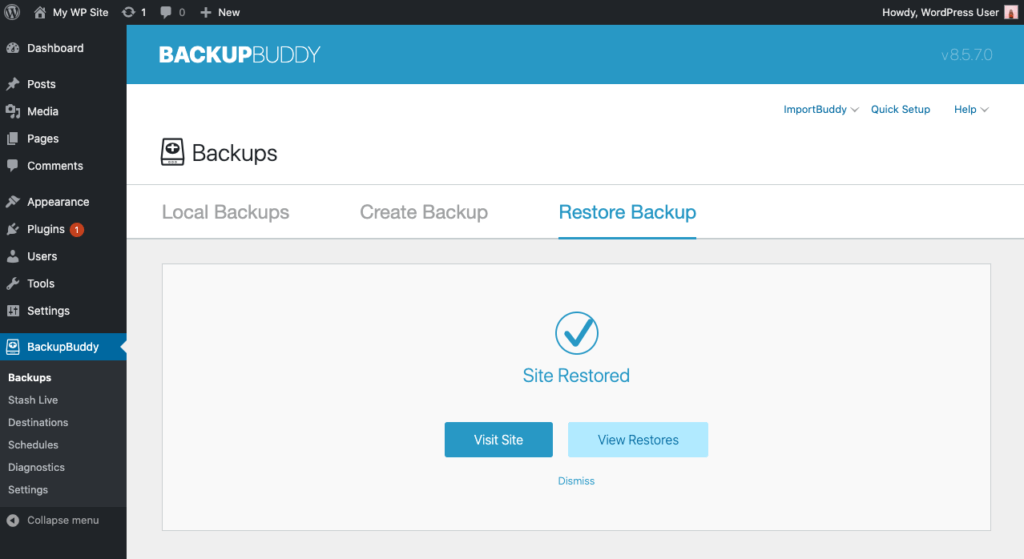Open the updates icon in admin bar

point(129,12)
